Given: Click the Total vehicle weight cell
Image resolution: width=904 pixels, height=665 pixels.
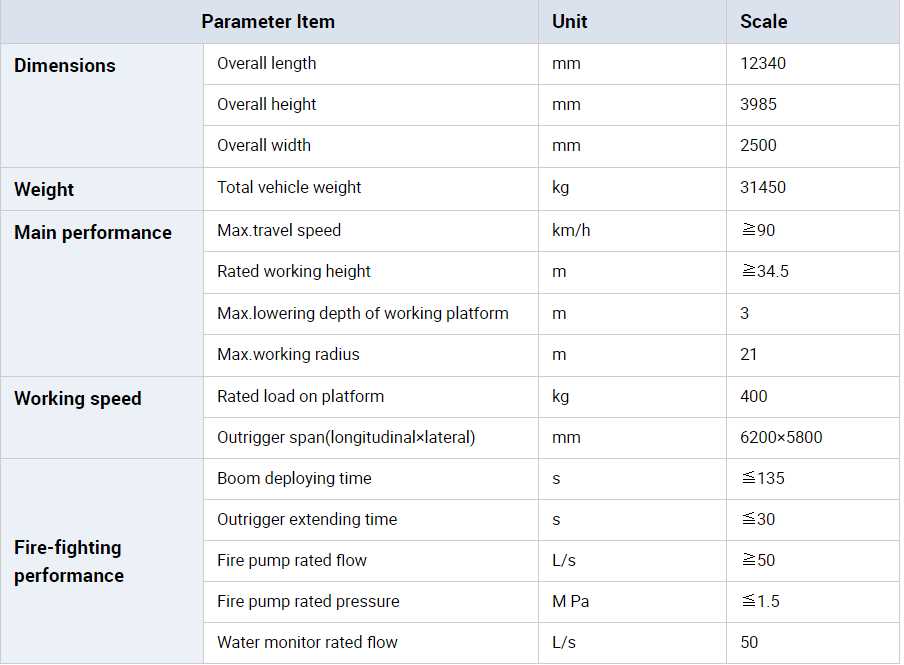Looking at the screenshot, I should click(x=289, y=187).
